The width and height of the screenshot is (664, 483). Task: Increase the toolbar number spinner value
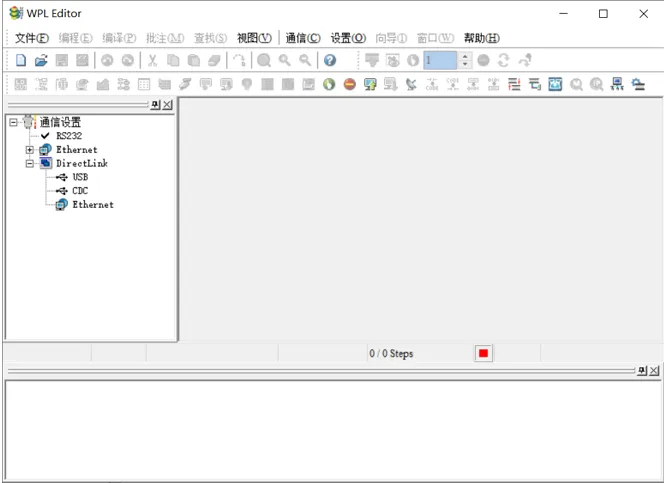(465, 56)
